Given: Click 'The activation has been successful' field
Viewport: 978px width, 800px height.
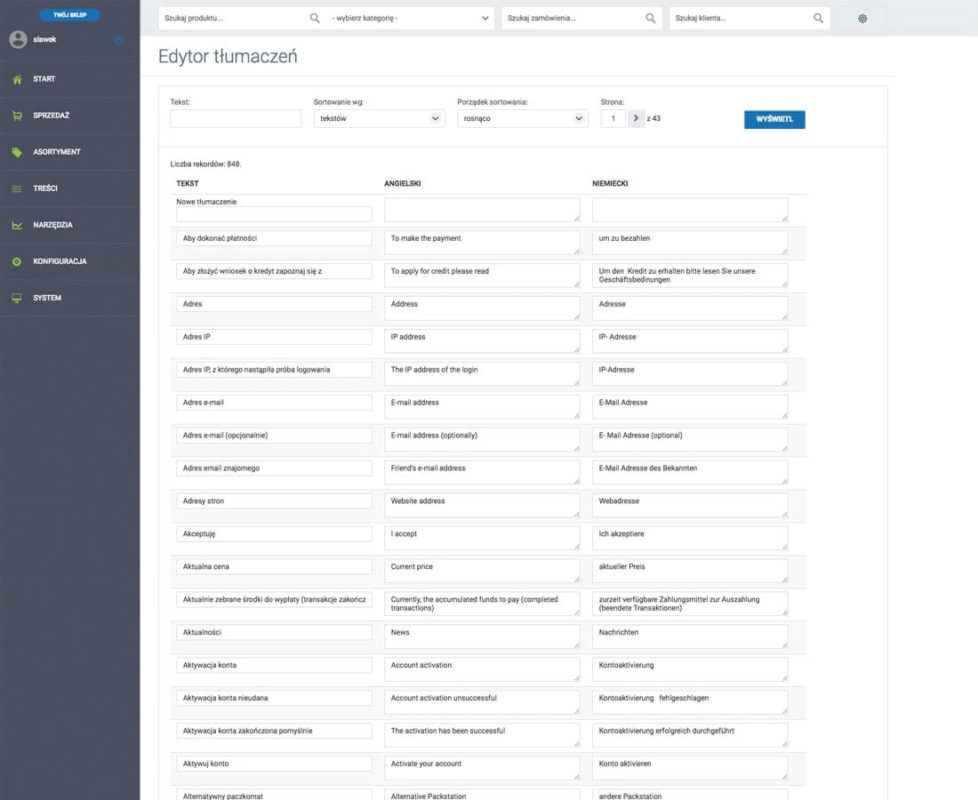Looking at the screenshot, I should tap(482, 735).
